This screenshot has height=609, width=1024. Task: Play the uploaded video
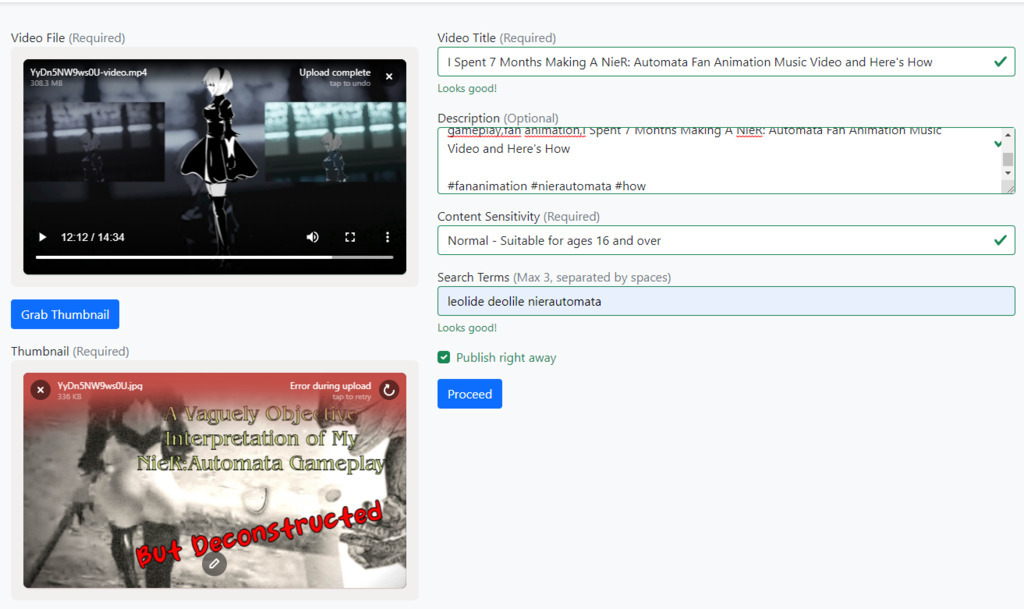click(x=42, y=237)
